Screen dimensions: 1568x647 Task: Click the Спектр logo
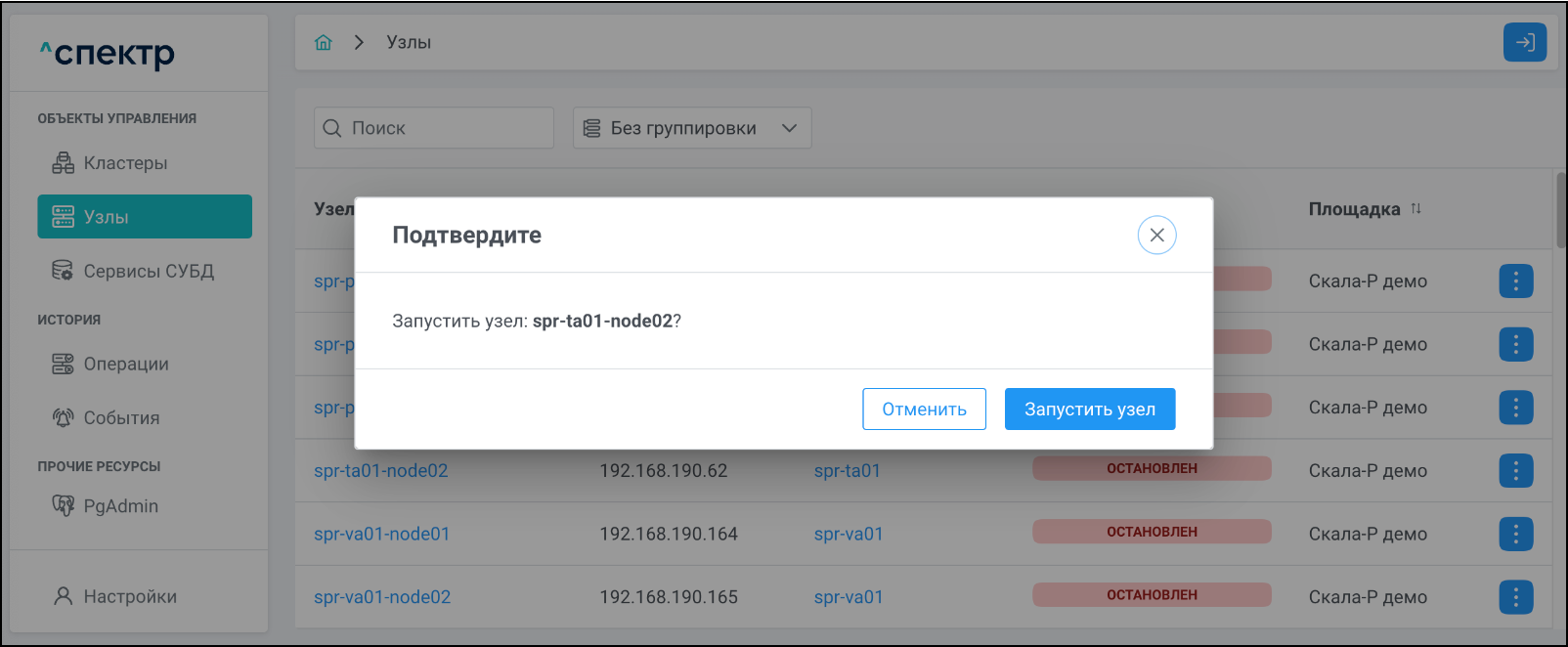[108, 54]
